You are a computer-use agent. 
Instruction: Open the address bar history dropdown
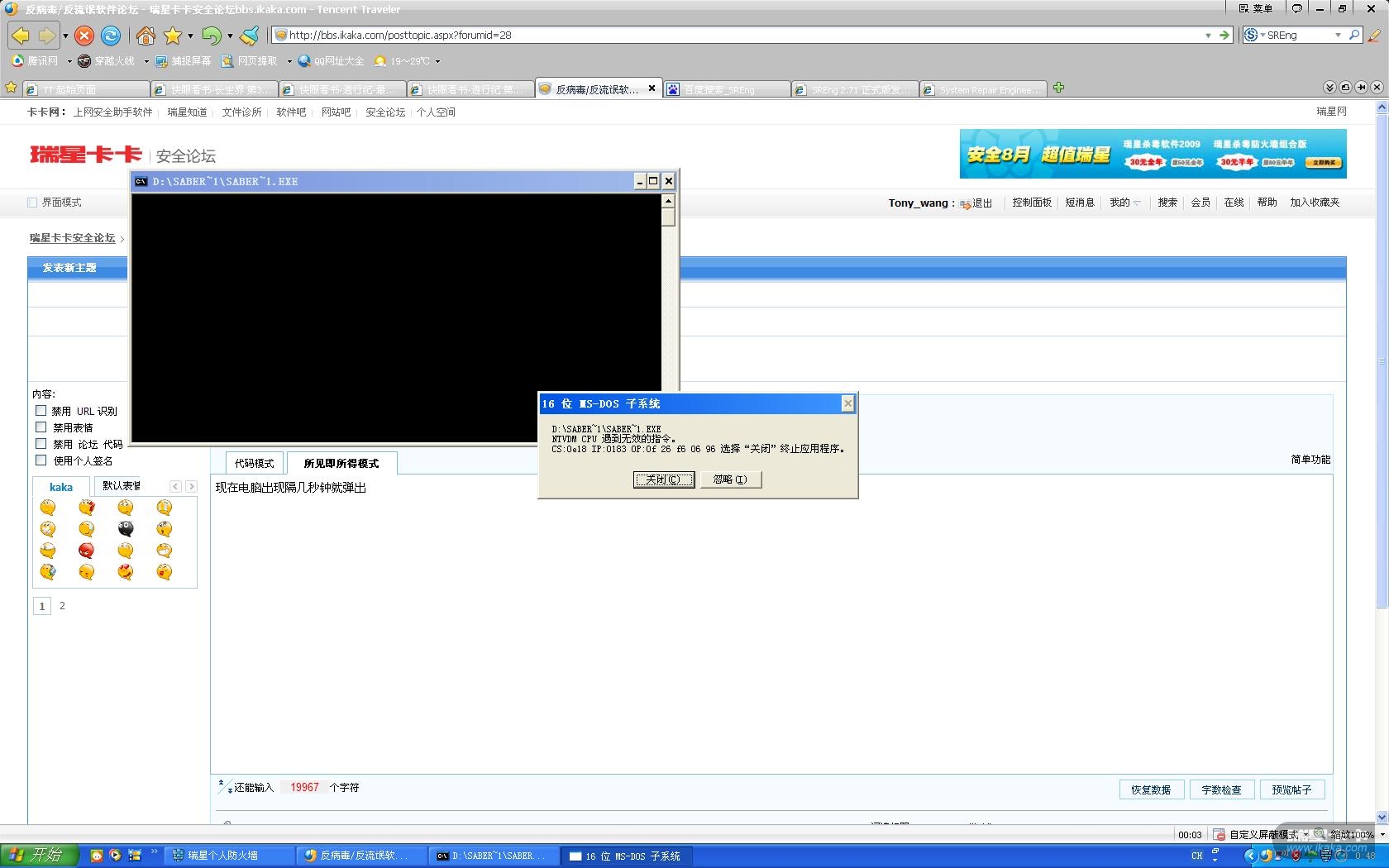pyautogui.click(x=1208, y=36)
